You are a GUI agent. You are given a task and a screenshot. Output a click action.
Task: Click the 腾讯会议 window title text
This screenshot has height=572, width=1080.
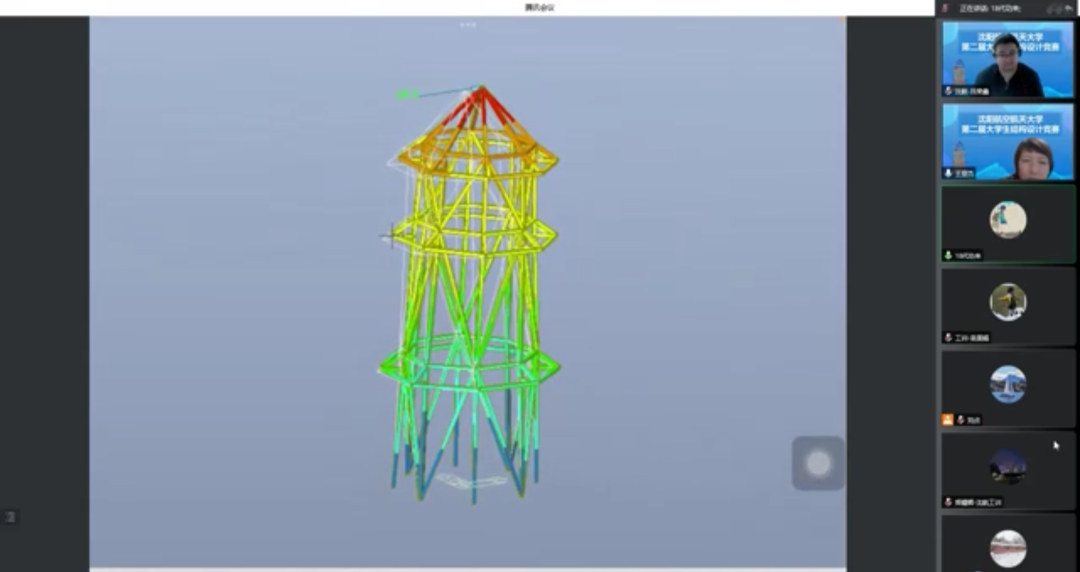[x=539, y=7]
